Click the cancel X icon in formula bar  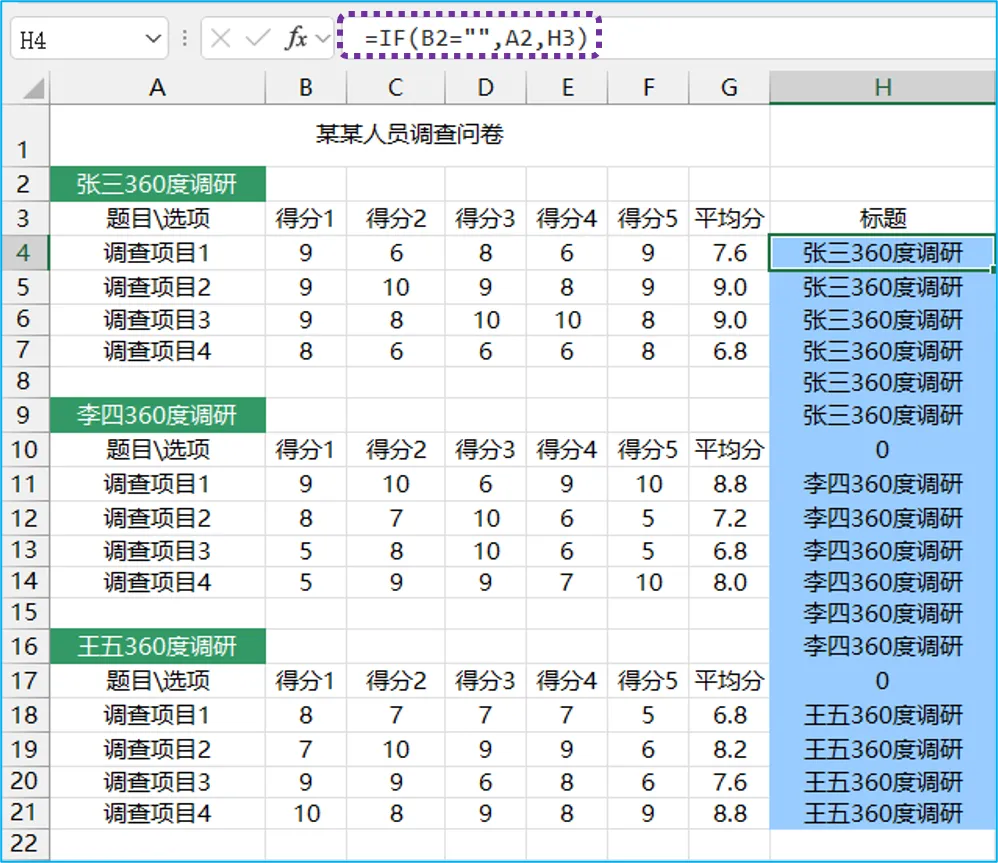[220, 39]
